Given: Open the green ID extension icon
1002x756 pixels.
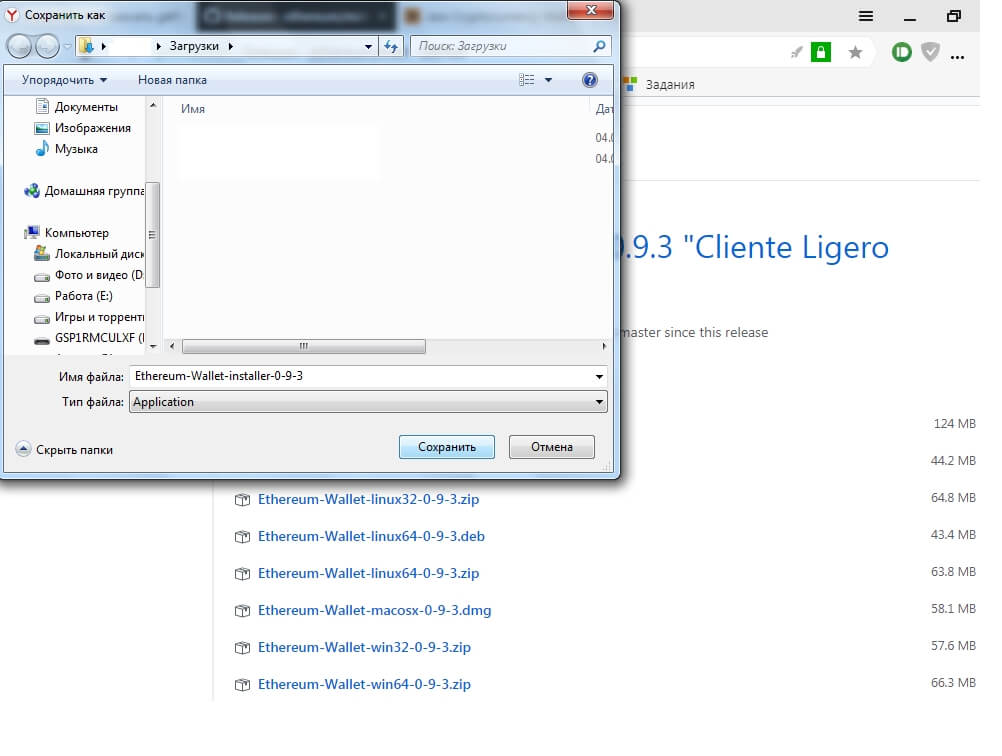Looking at the screenshot, I should click(x=902, y=52).
